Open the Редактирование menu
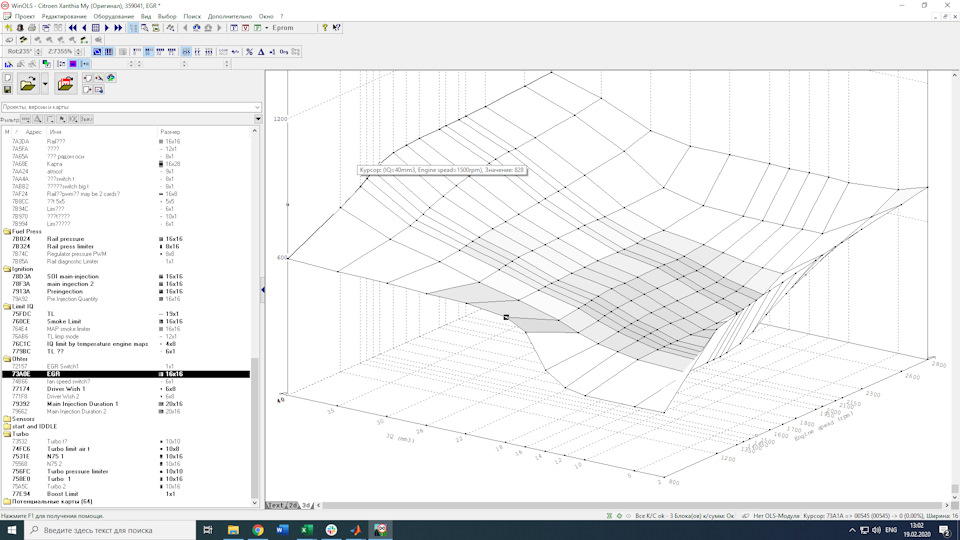Screen dimensions: 960x540 click(x=64, y=17)
